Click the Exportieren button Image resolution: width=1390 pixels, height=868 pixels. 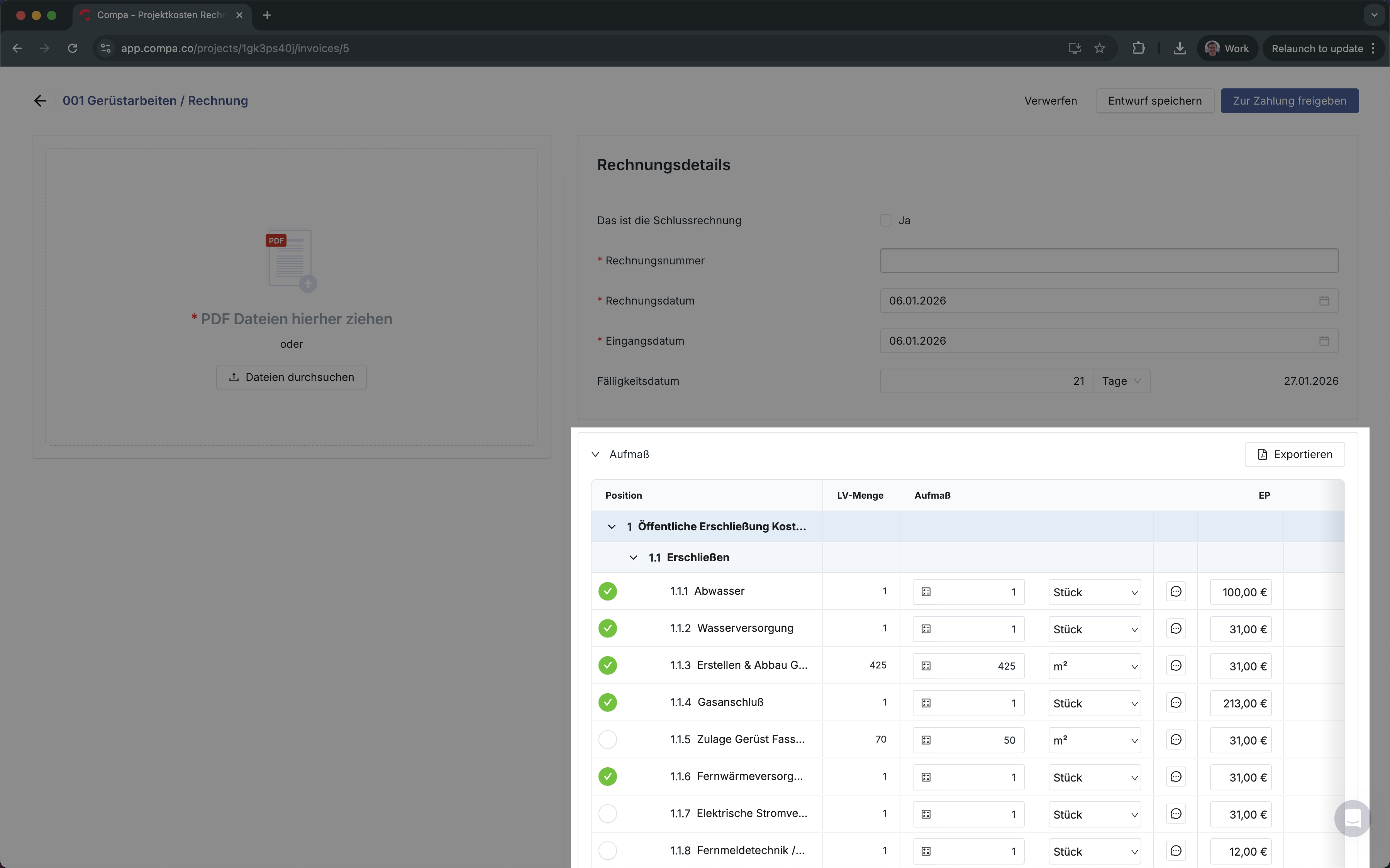(x=1294, y=454)
